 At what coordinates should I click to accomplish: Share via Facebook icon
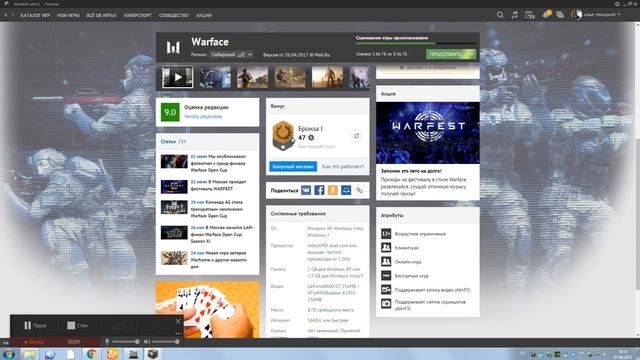coord(319,190)
